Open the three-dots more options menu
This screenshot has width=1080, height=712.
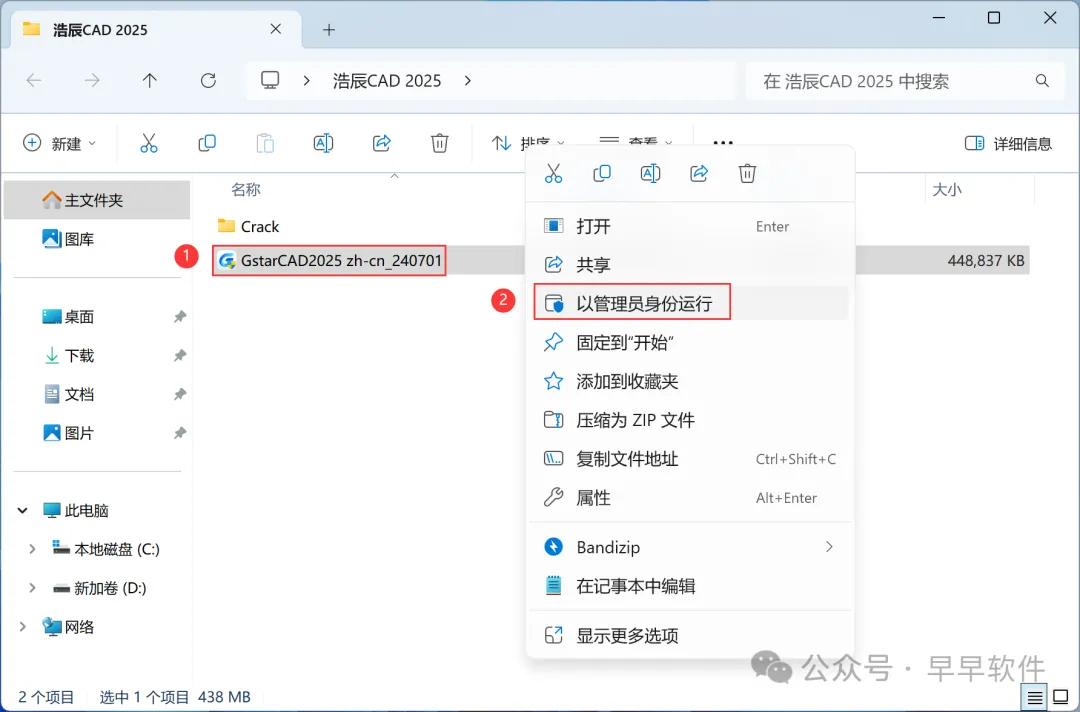point(723,143)
